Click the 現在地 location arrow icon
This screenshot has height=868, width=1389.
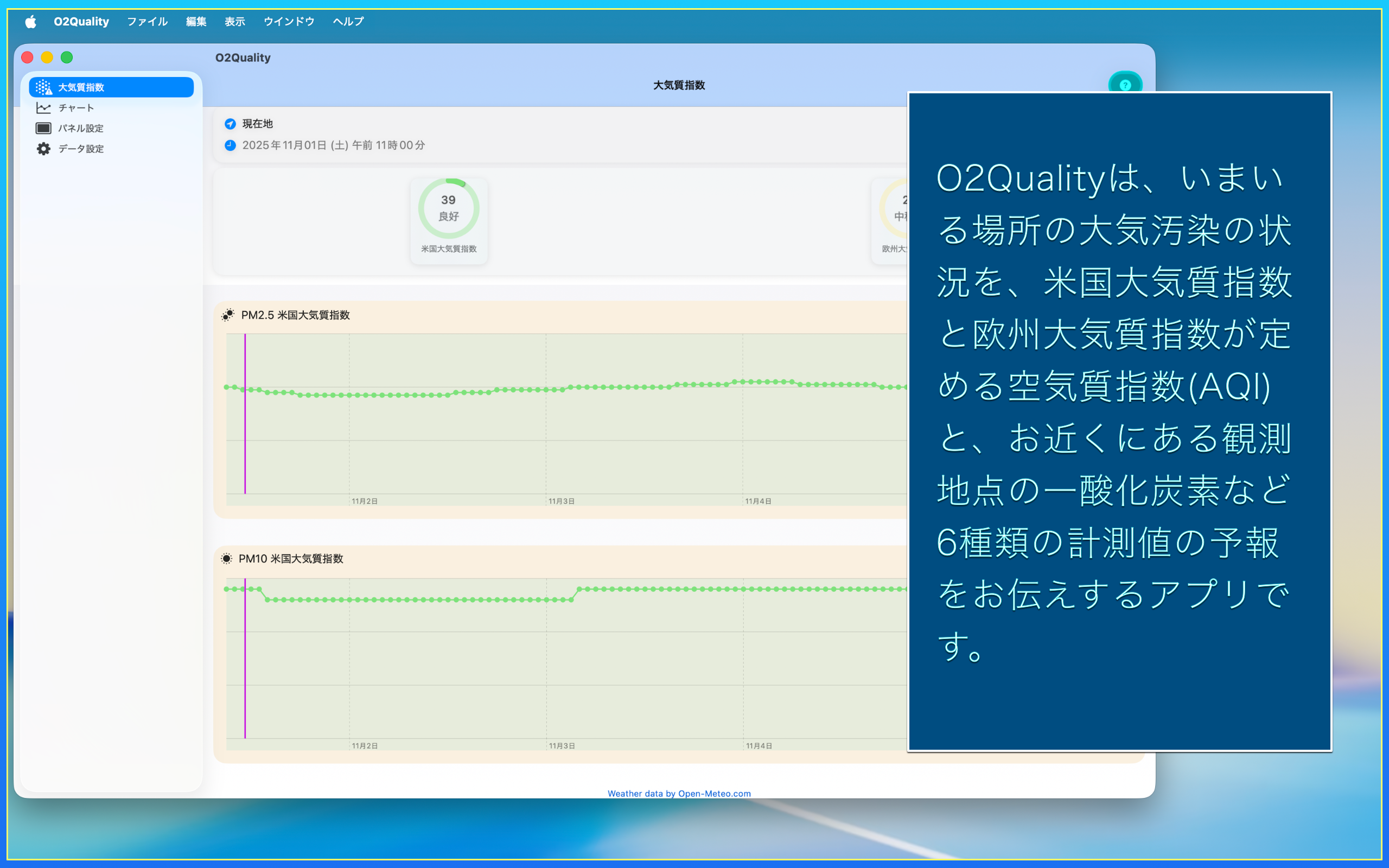230,124
